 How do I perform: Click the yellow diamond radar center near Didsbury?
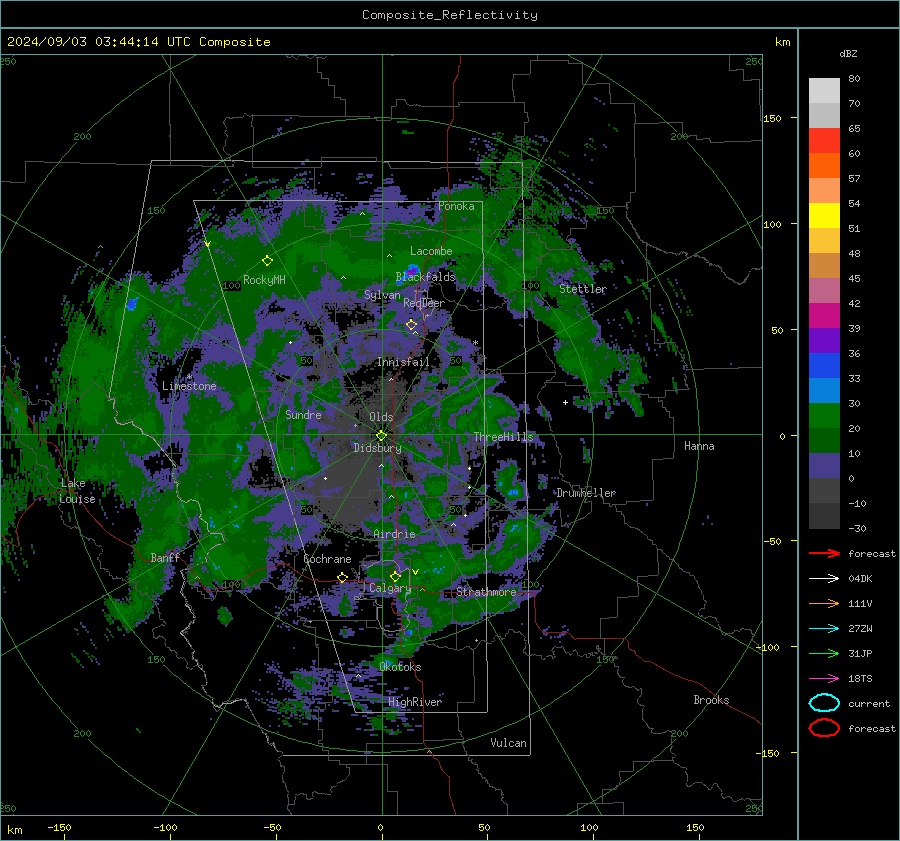(381, 435)
